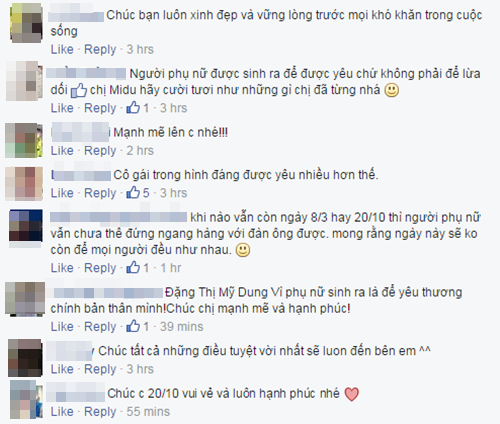Reply to the 'Chúc bạn luôn xinh đẹp' comment
This screenshot has width=500, height=424.
click(100, 49)
